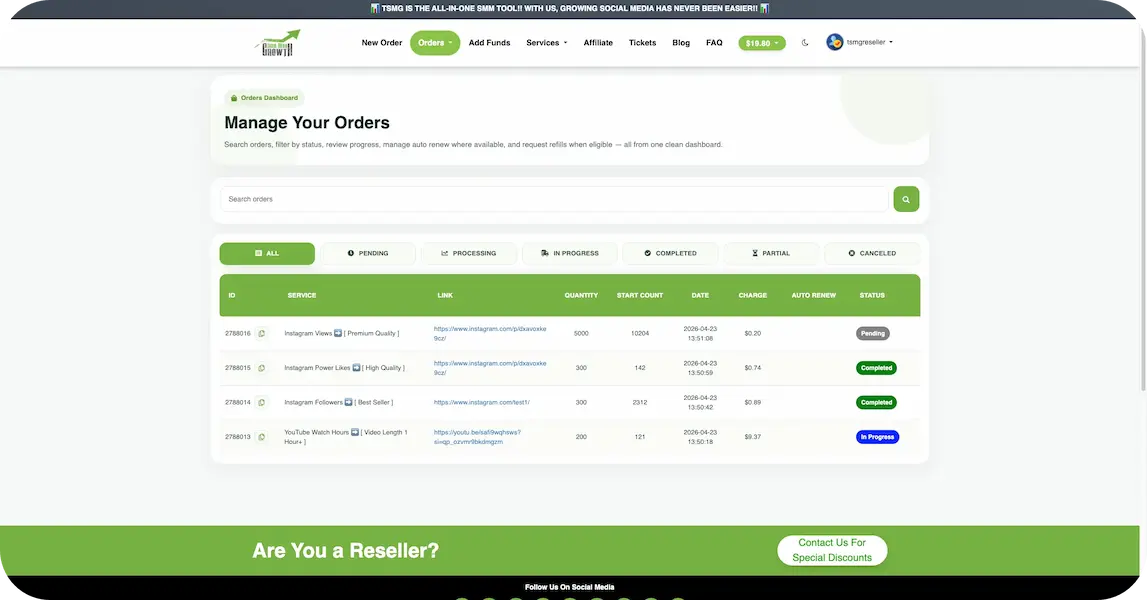Click the QUANTITY column header
The image size is (1147, 600).
tap(581, 296)
